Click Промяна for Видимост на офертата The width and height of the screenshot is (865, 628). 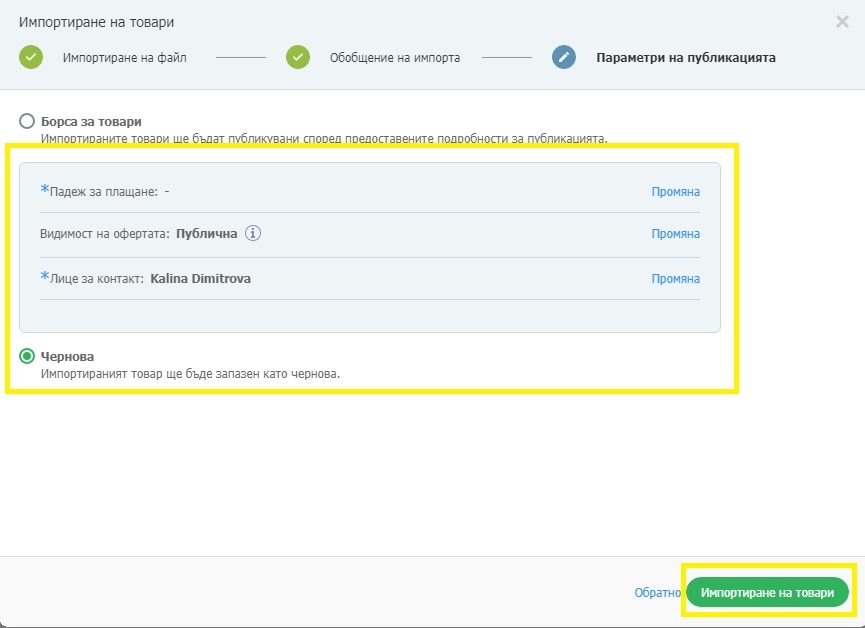coord(675,234)
